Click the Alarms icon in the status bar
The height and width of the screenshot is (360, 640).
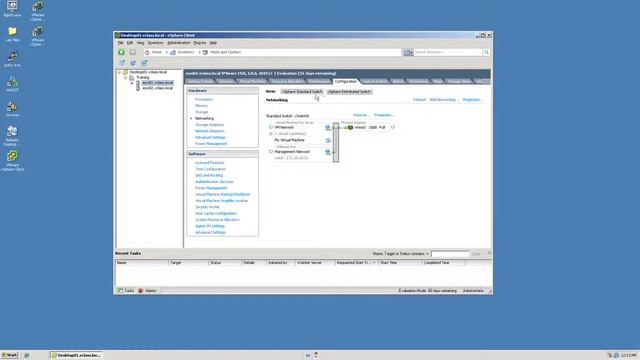[140, 291]
